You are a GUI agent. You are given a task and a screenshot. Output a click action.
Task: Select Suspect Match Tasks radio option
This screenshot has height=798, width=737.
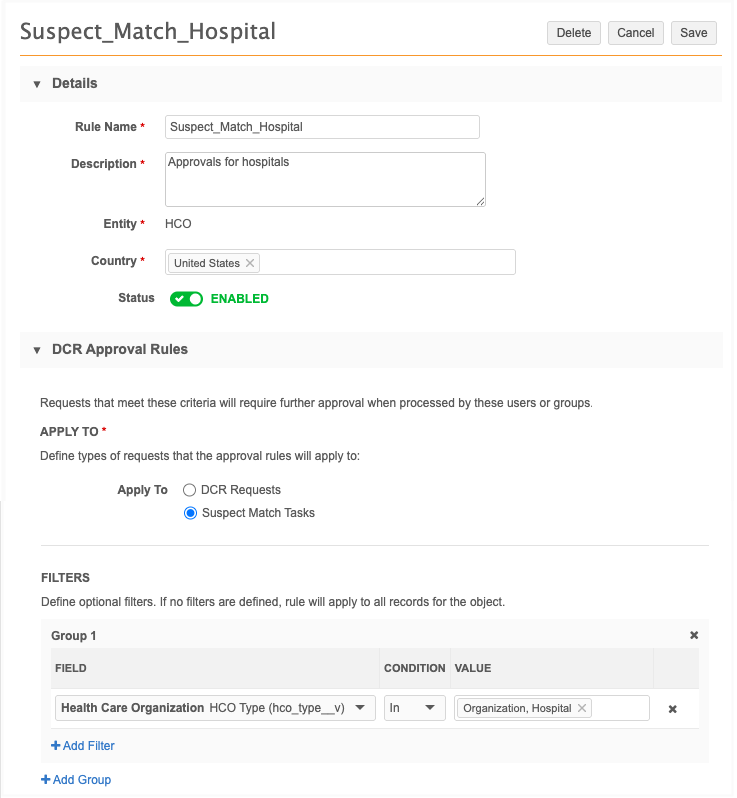click(x=190, y=513)
